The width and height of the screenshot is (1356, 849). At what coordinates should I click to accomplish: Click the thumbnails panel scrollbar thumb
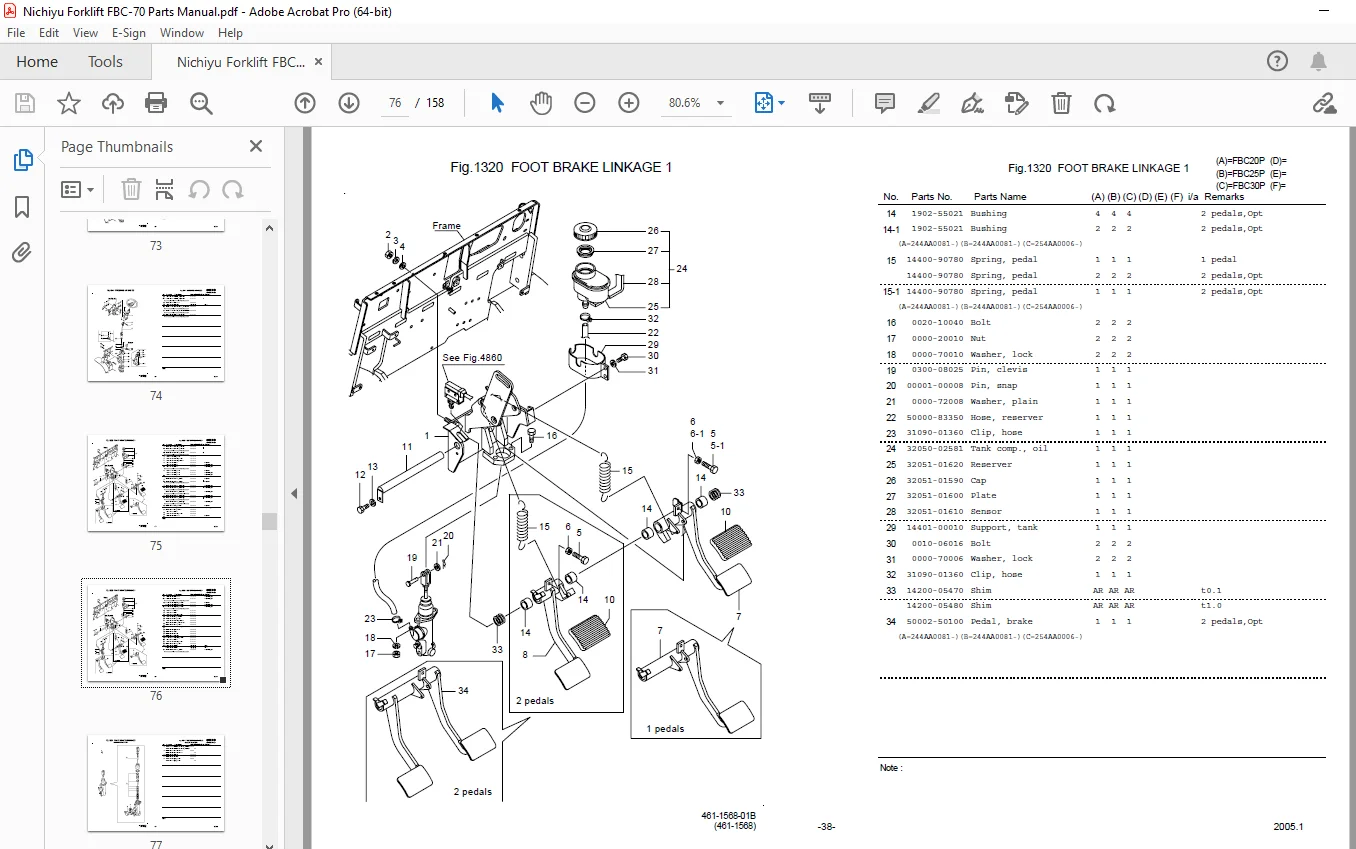(269, 521)
